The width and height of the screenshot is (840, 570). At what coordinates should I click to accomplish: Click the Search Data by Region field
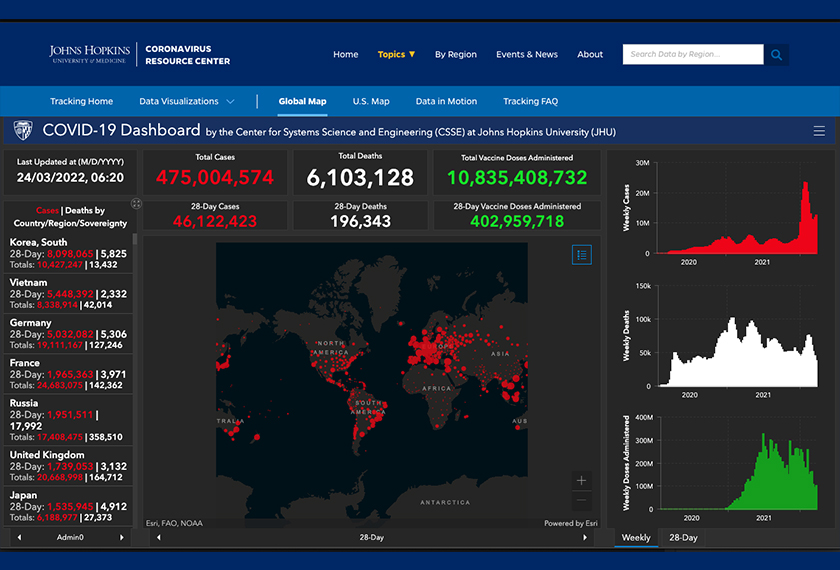(693, 54)
